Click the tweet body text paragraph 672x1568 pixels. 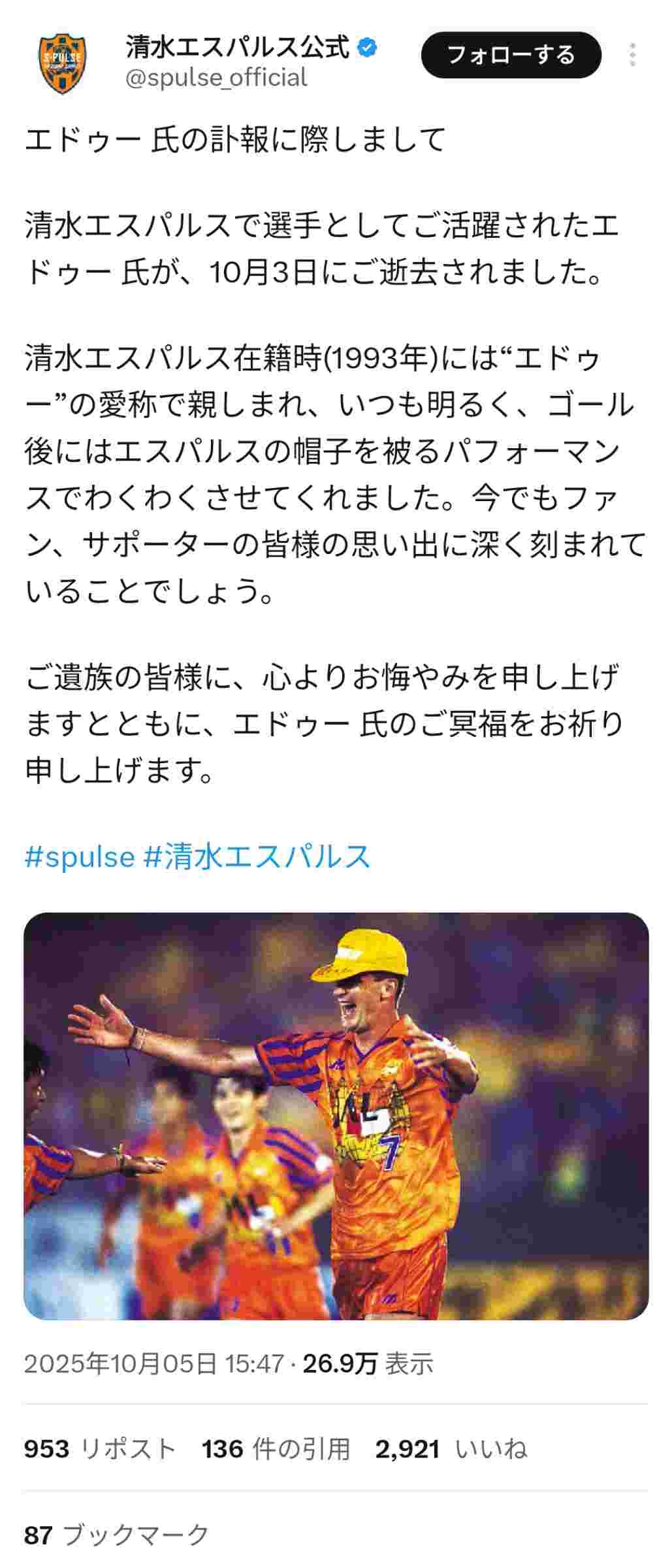tap(335, 475)
